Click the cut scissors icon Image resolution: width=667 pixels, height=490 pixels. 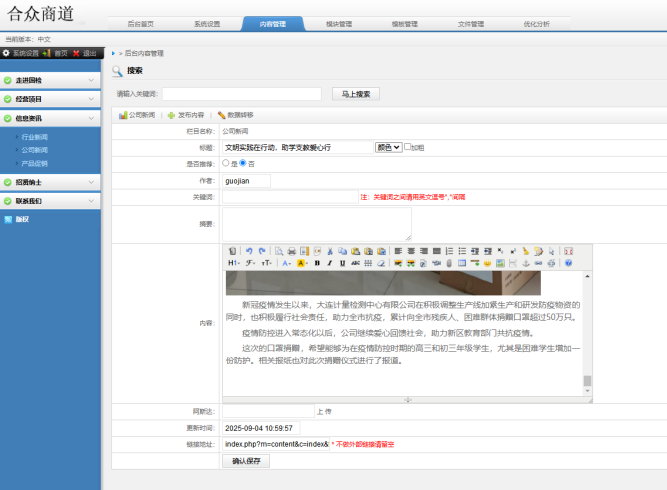click(329, 251)
